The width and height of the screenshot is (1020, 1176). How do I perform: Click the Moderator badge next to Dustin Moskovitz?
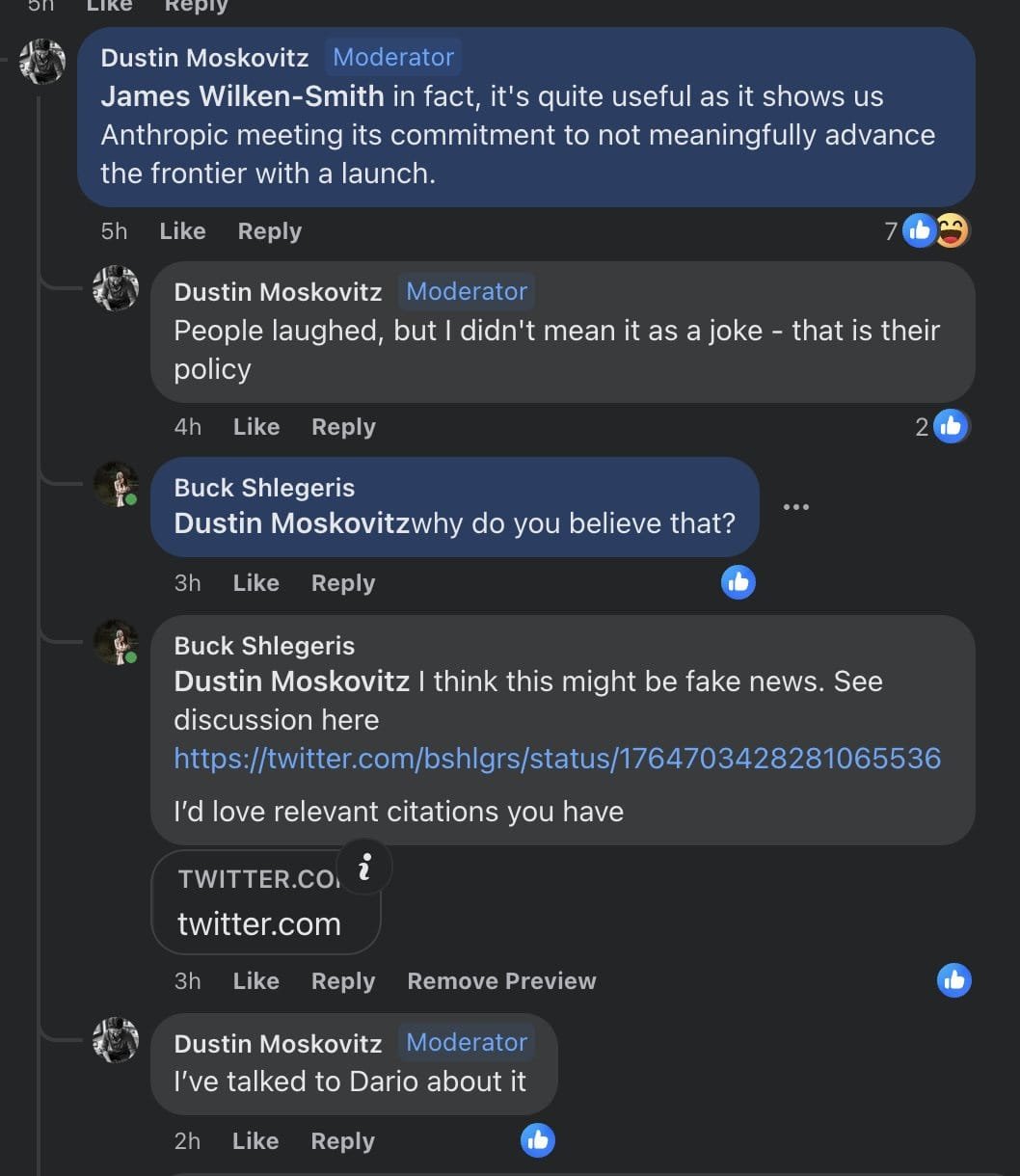pos(393,57)
